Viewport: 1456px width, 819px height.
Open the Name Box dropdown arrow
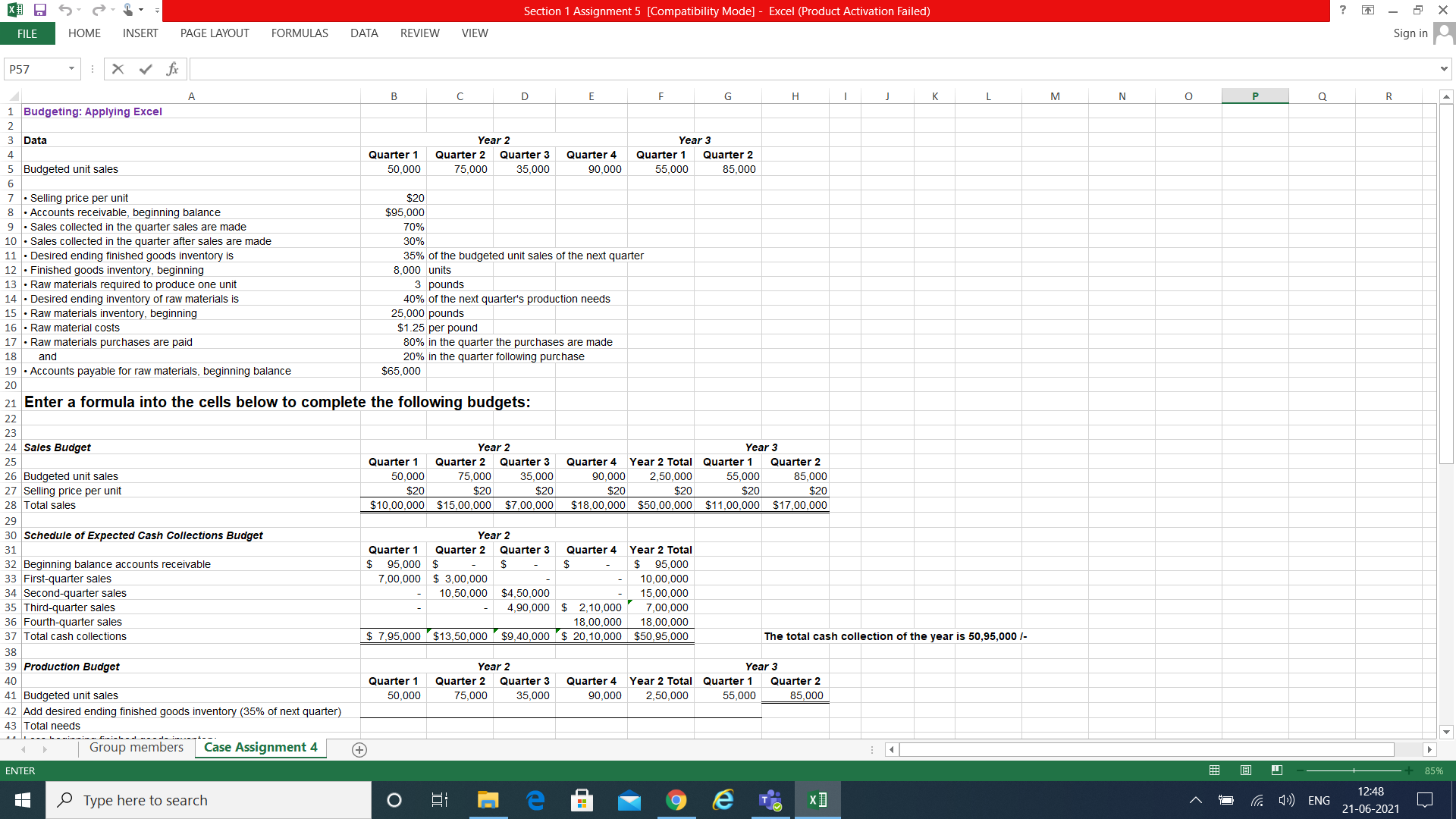(72, 68)
